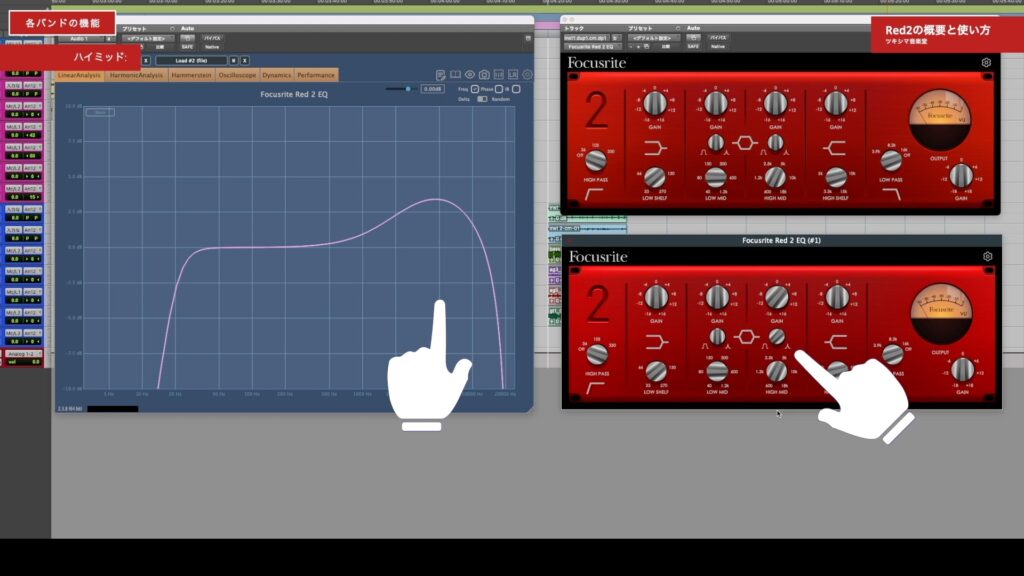This screenshot has height=576, width=1024.
Task: Click the VU meter in Red 2 EQ (#1)
Action: [x=941, y=314]
